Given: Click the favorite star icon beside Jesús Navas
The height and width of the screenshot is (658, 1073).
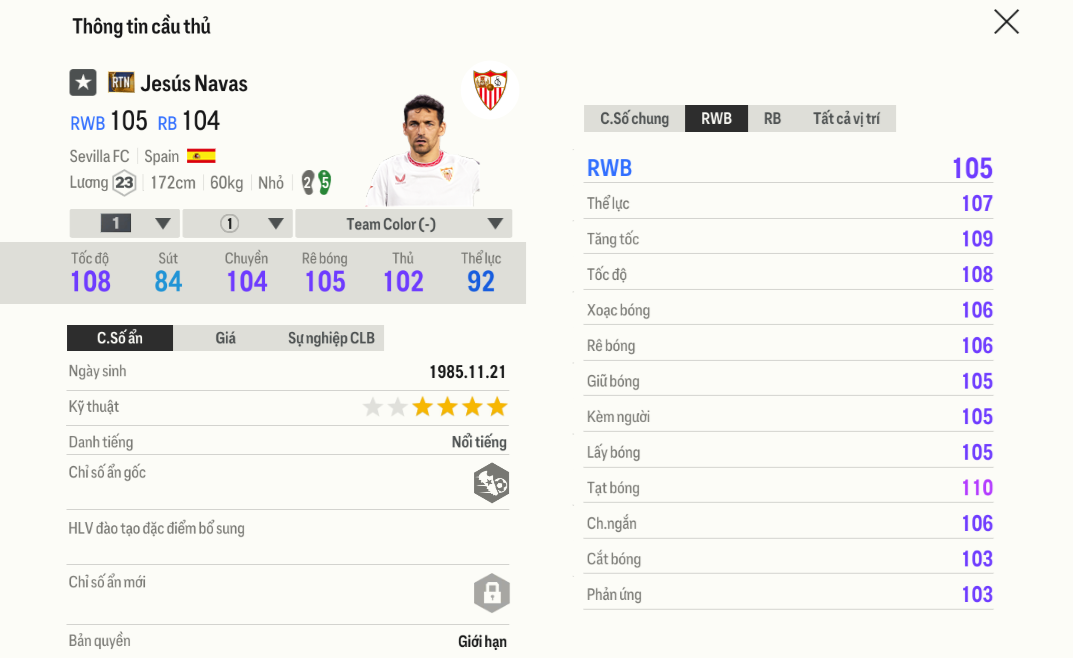Looking at the screenshot, I should (83, 83).
